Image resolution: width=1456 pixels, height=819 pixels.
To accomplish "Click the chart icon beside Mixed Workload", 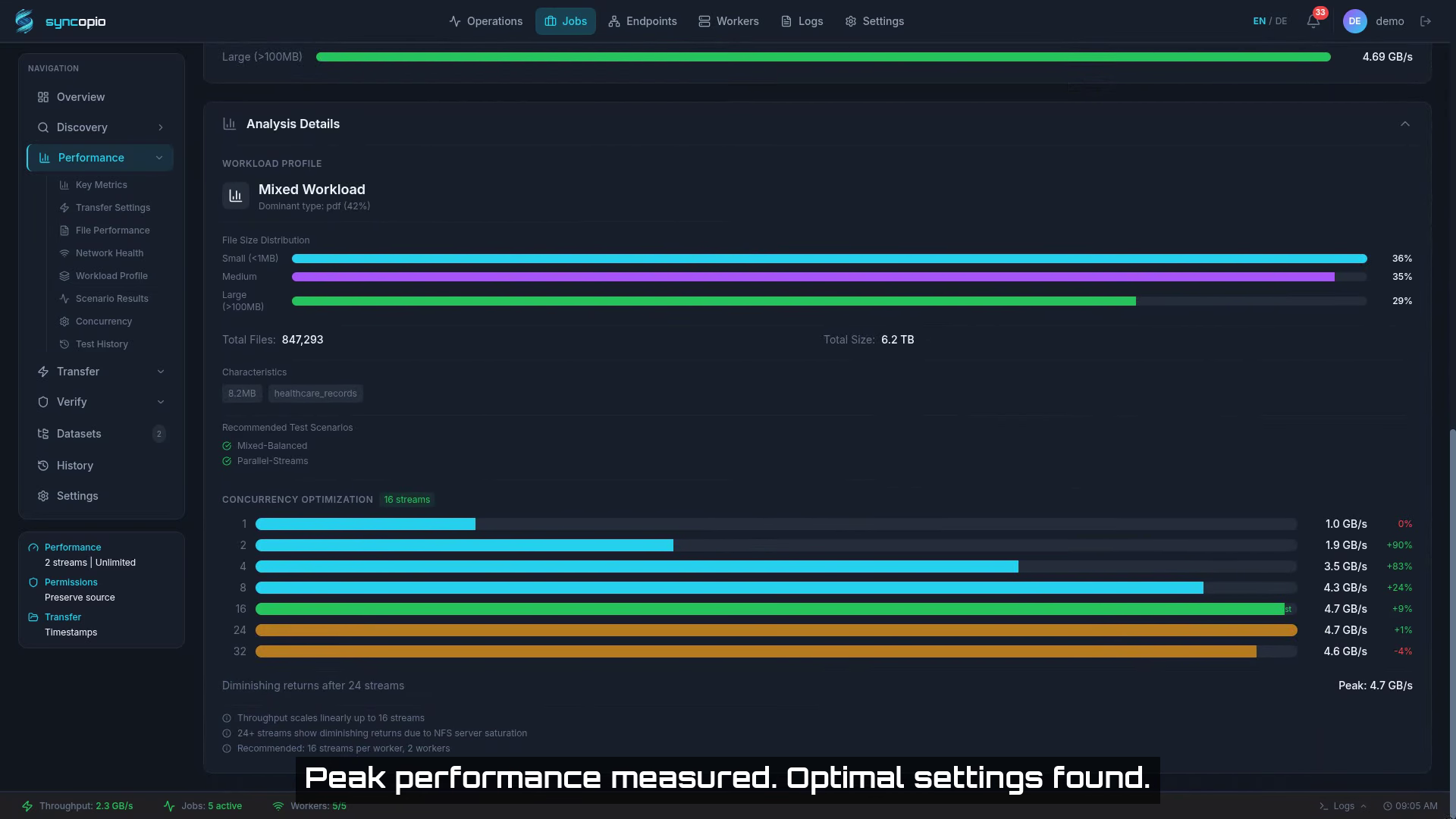I will coord(235,195).
